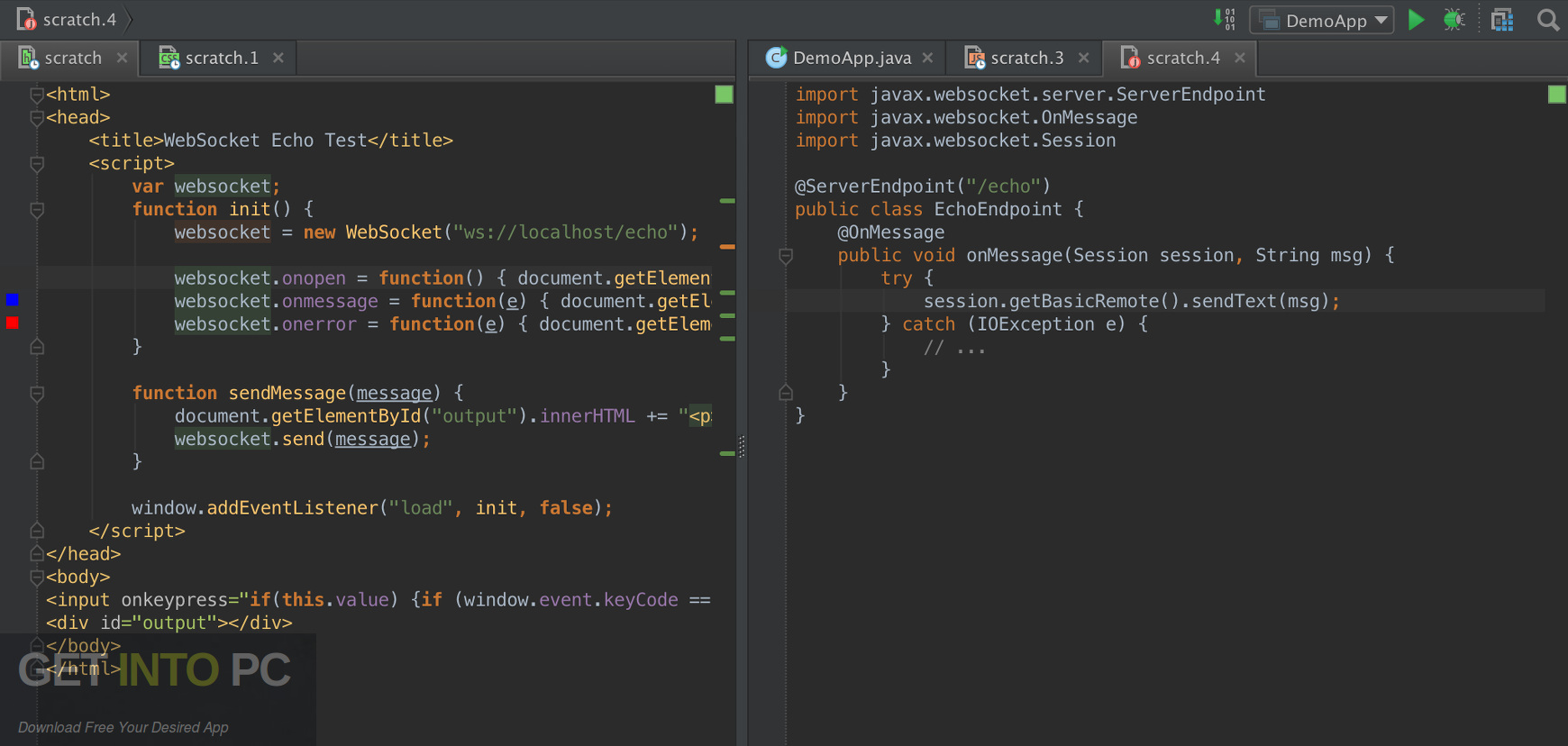Viewport: 1568px width, 746px height.
Task: Click websocket.onerror assignment
Action: pyautogui.click(x=442, y=324)
